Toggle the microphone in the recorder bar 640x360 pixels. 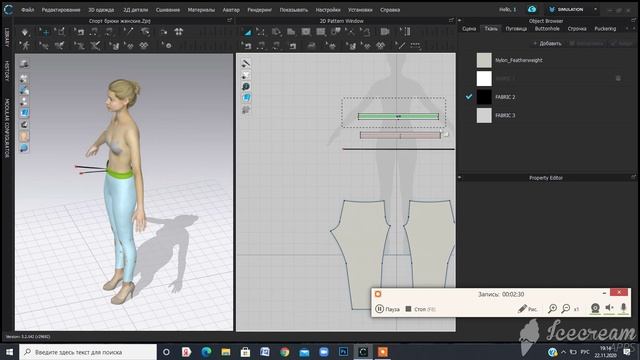click(x=623, y=308)
